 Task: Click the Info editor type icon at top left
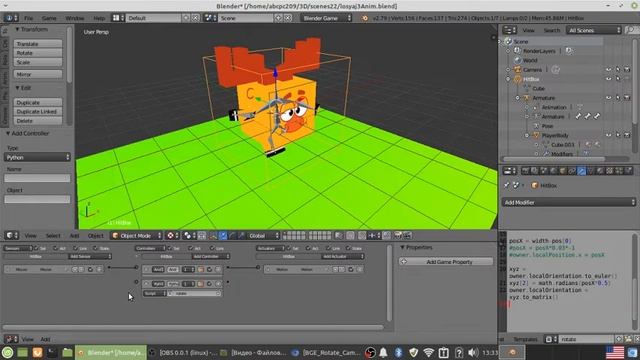coord(11,18)
